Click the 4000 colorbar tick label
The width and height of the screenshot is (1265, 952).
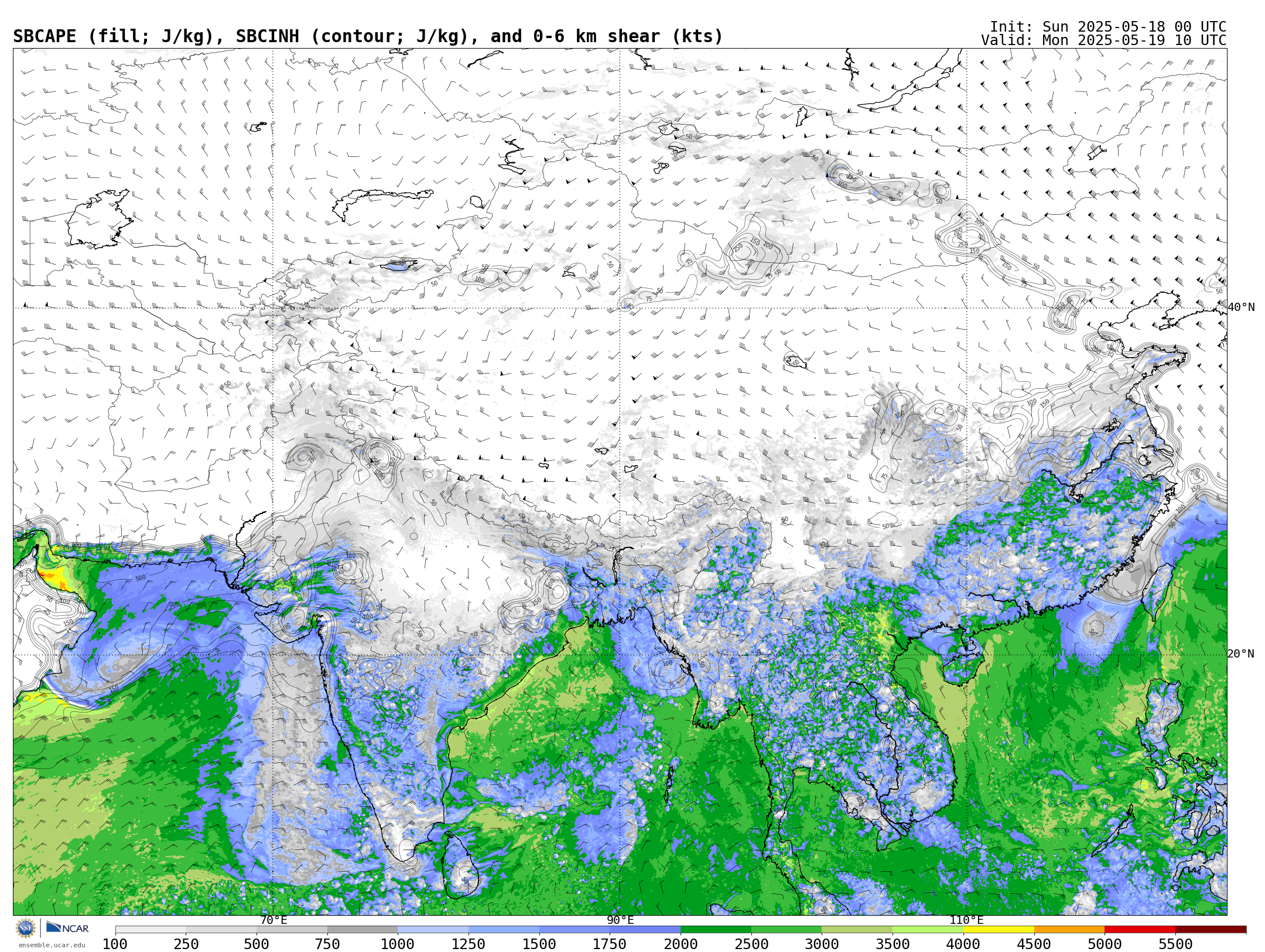[963, 944]
